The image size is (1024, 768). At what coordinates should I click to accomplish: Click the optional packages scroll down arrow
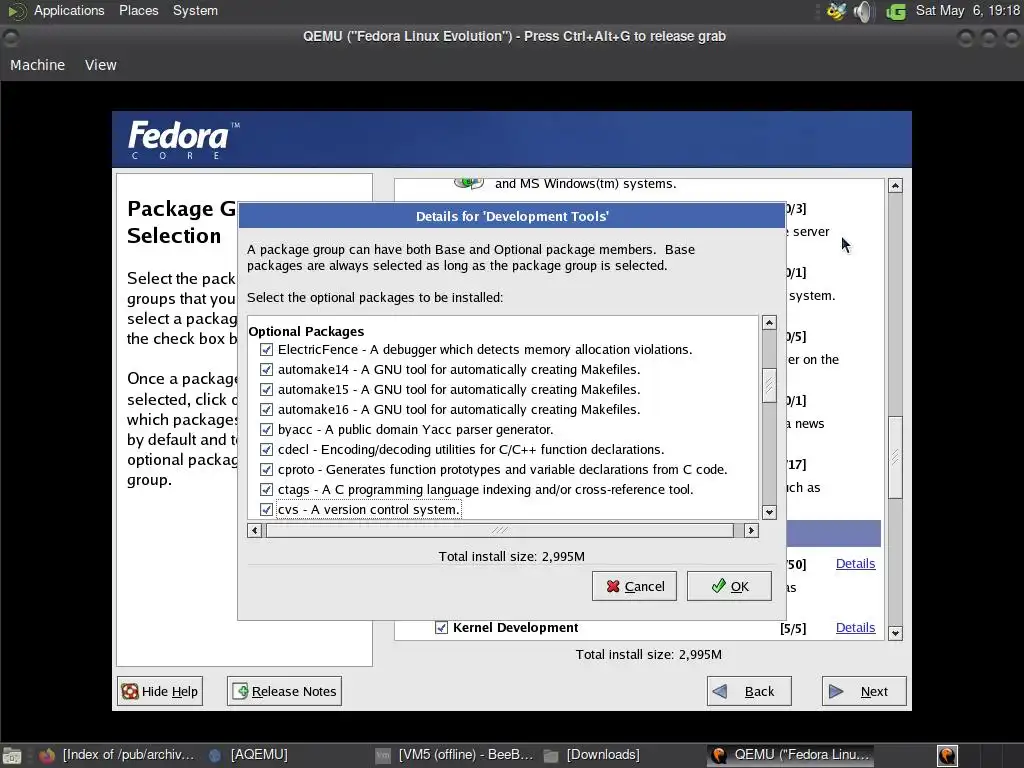(769, 513)
